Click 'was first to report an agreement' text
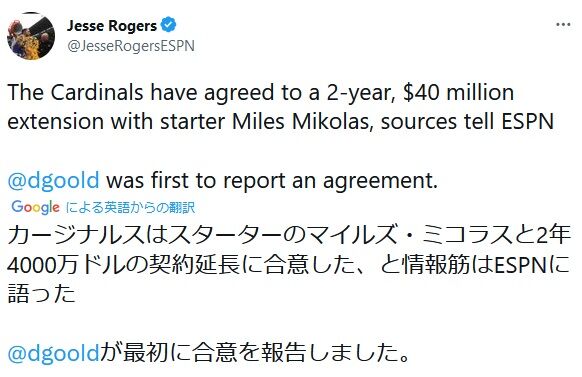The image size is (582, 377). click(272, 180)
